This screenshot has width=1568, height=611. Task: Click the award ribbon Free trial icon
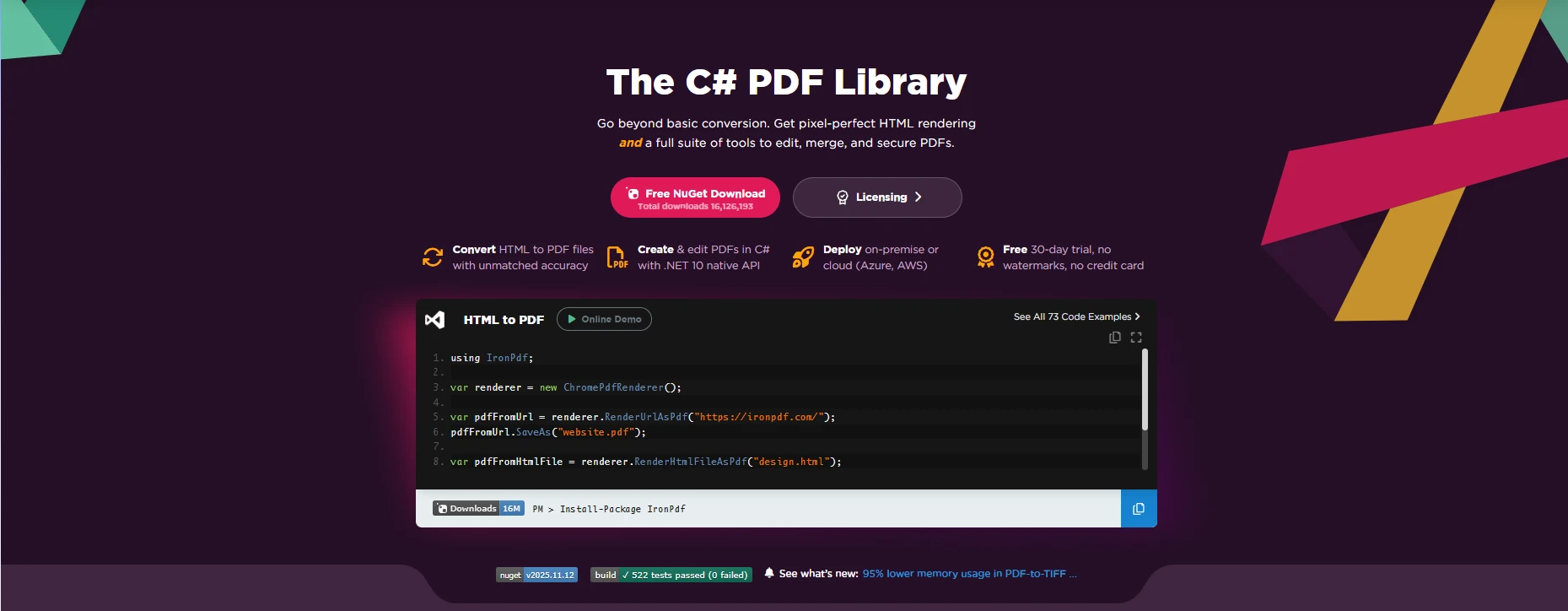click(x=985, y=257)
